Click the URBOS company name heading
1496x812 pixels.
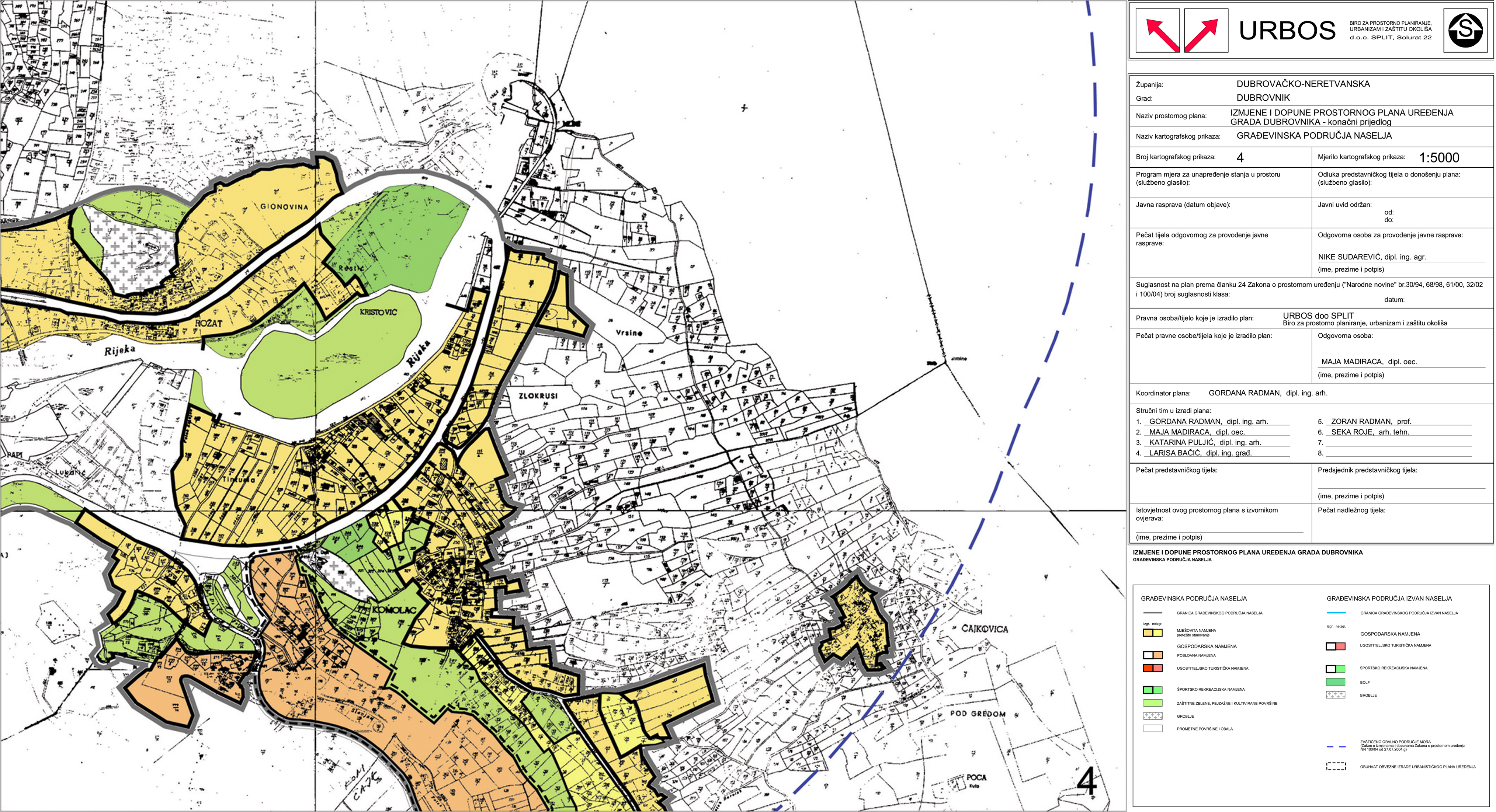(x=1287, y=31)
